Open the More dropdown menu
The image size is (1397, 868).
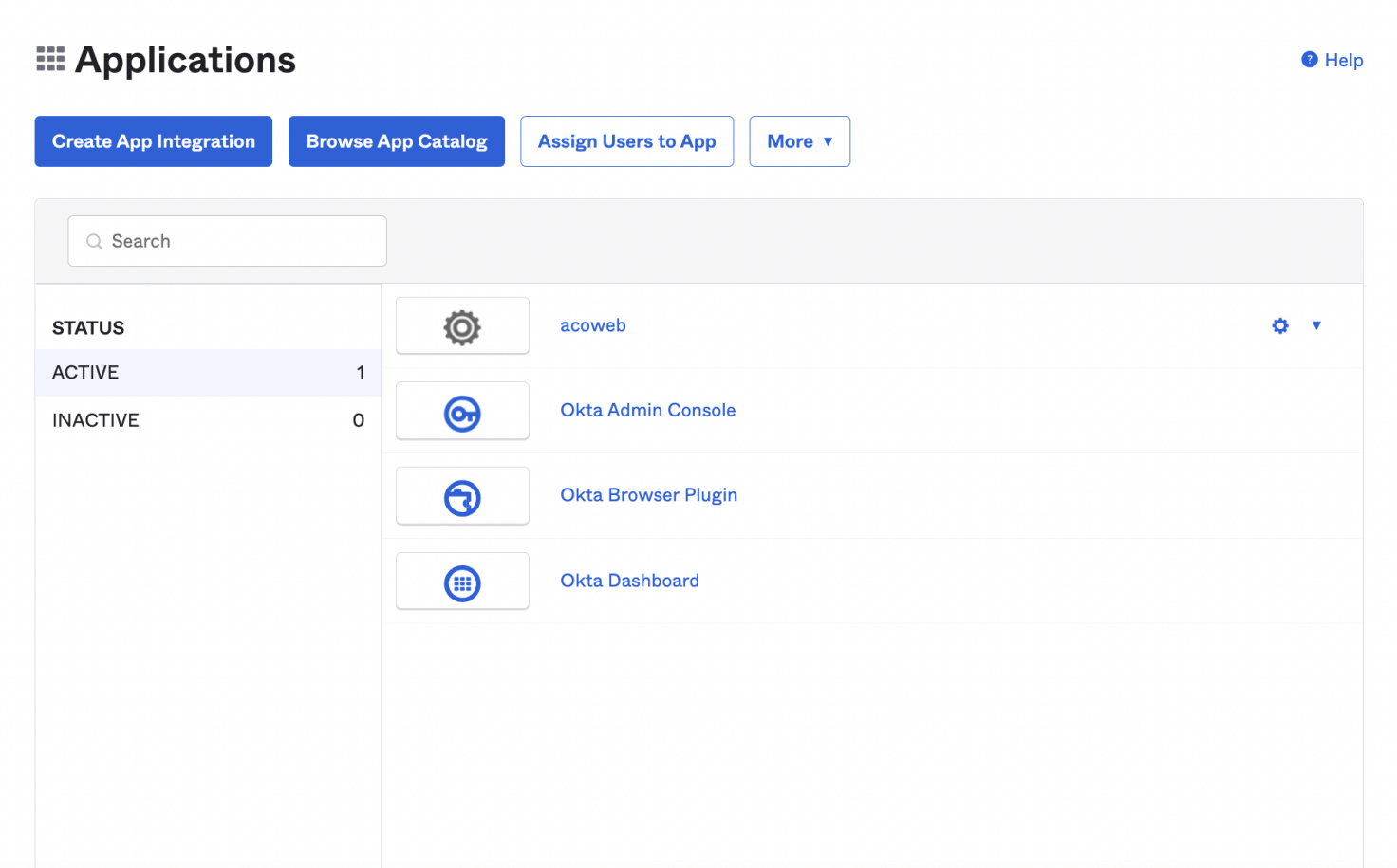(x=799, y=141)
